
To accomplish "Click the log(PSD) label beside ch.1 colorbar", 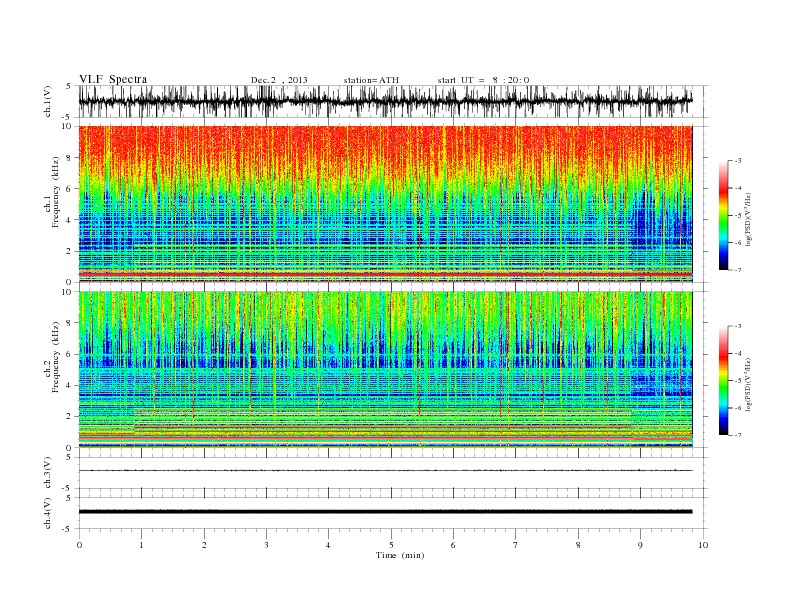I will pos(748,219).
